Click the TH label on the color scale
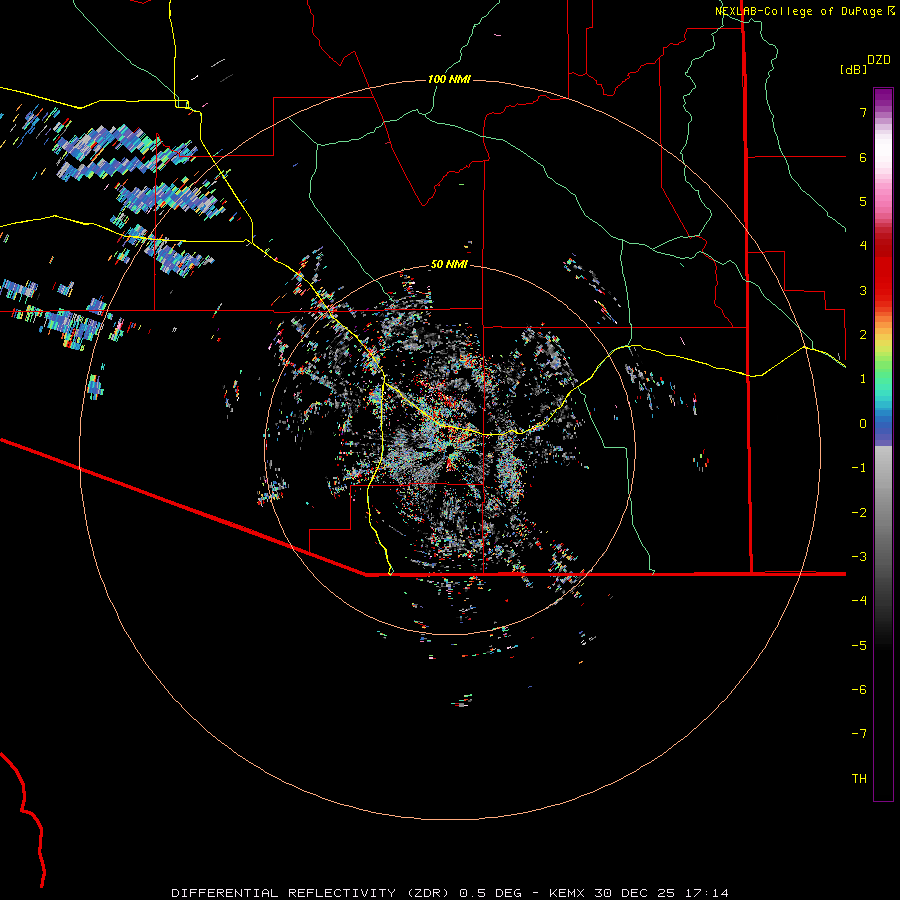This screenshot has height=900, width=900. click(859, 779)
